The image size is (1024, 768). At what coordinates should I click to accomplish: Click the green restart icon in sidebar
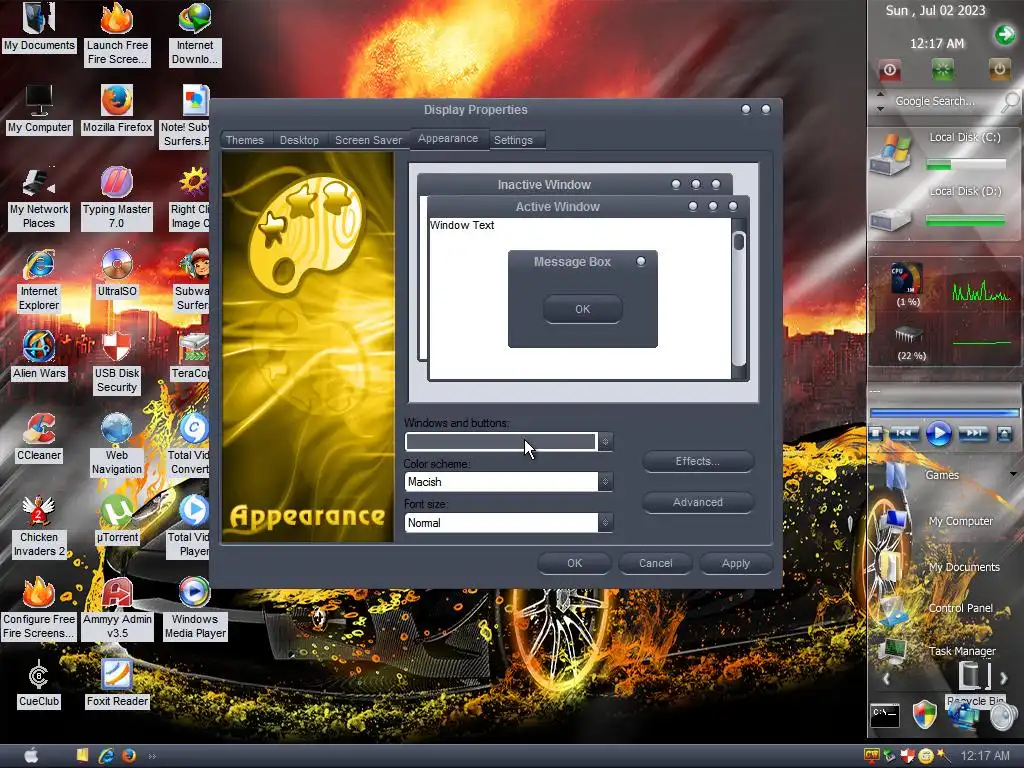click(942, 70)
